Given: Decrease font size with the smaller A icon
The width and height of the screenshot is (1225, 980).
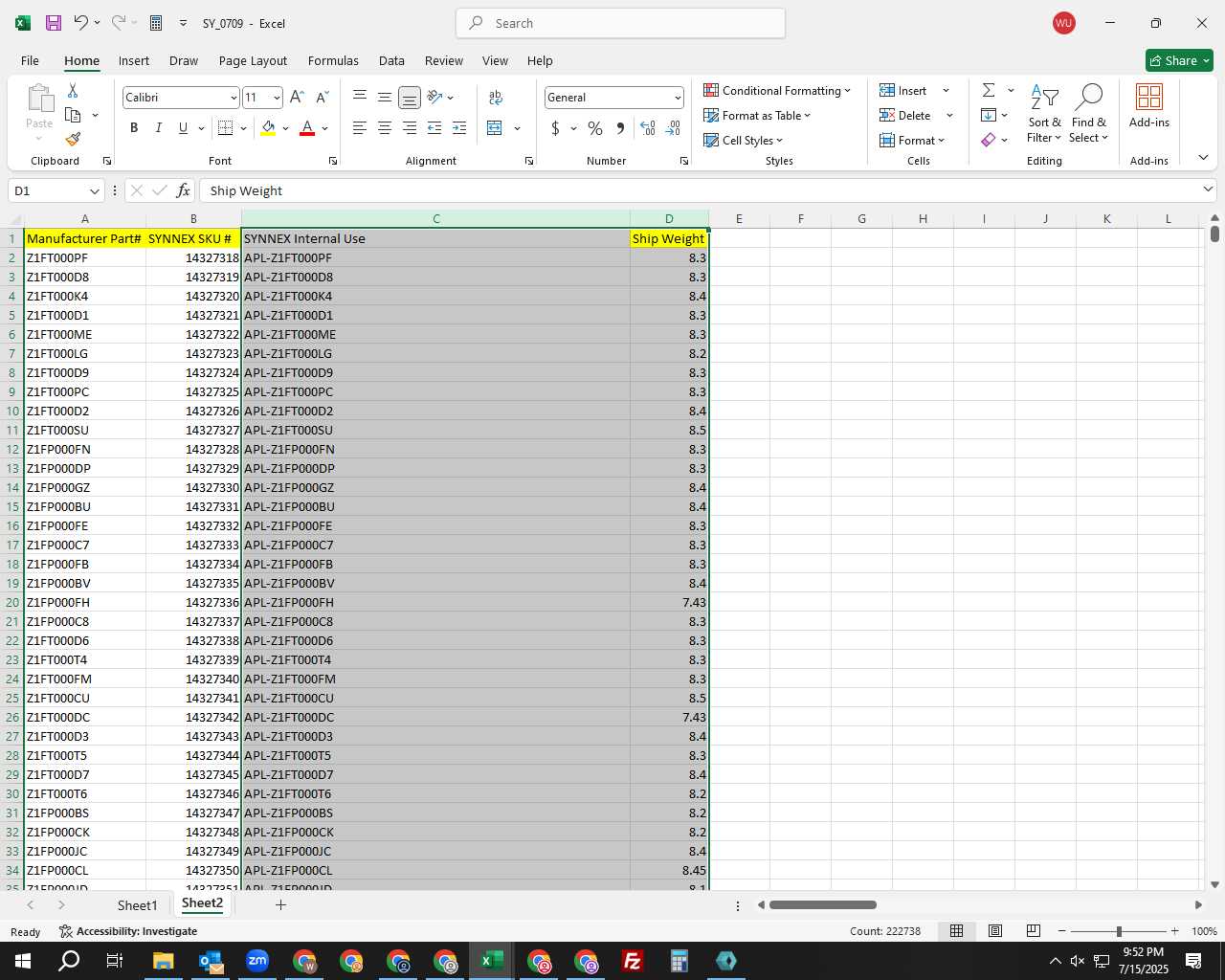Looking at the screenshot, I should pyautogui.click(x=322, y=98).
